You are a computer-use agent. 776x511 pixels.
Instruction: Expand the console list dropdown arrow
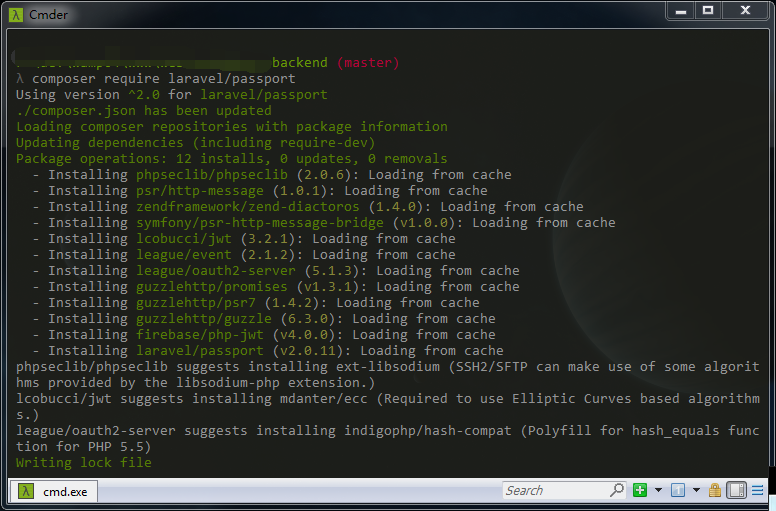point(696,490)
